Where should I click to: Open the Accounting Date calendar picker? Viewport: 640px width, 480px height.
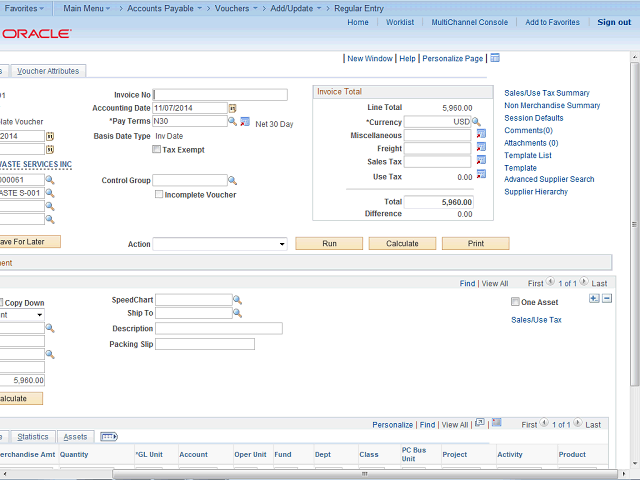click(232, 108)
